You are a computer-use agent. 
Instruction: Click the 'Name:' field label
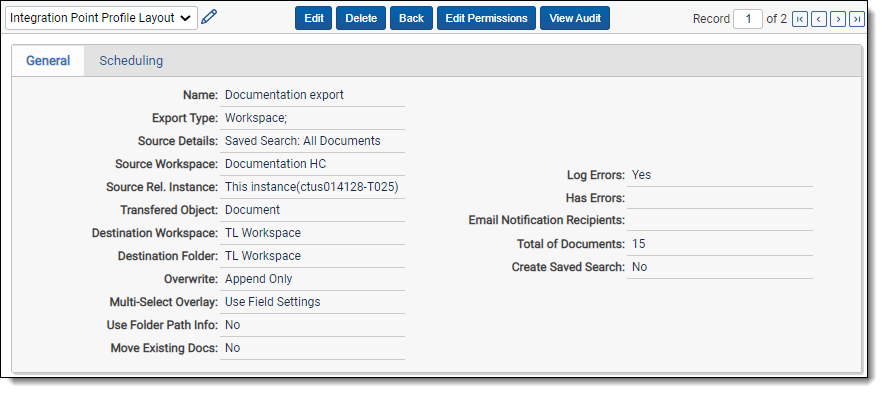[200, 95]
